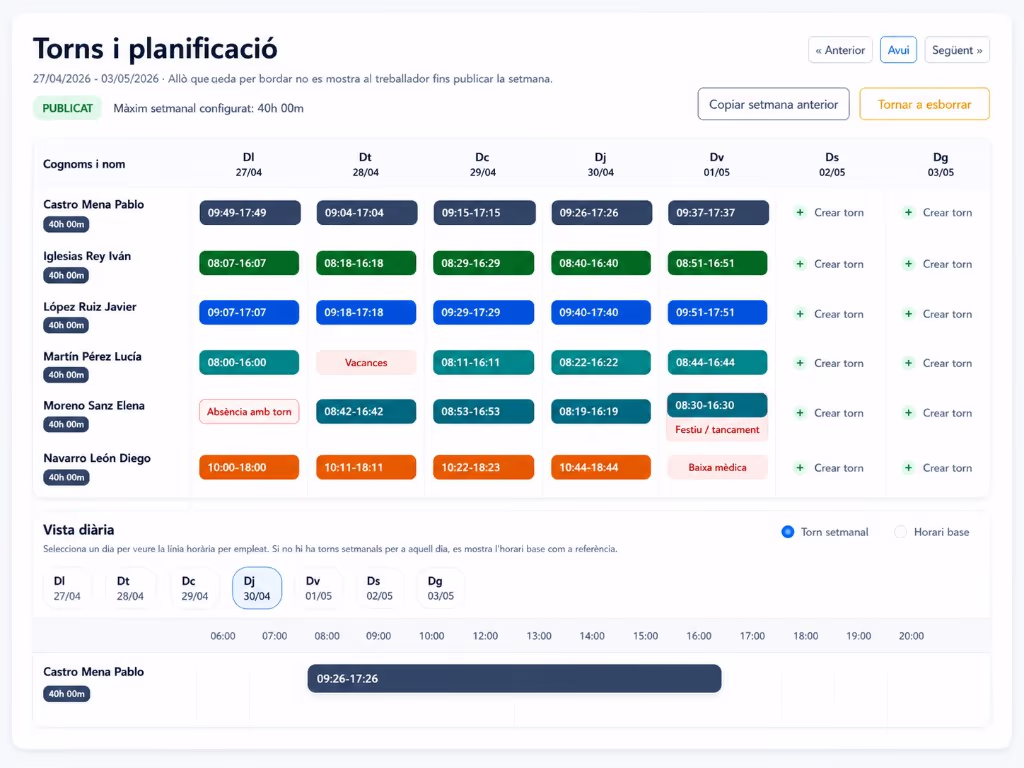Click plus icon for Castro Mena Pablo Saturday
This screenshot has width=1024, height=768.
coord(800,212)
